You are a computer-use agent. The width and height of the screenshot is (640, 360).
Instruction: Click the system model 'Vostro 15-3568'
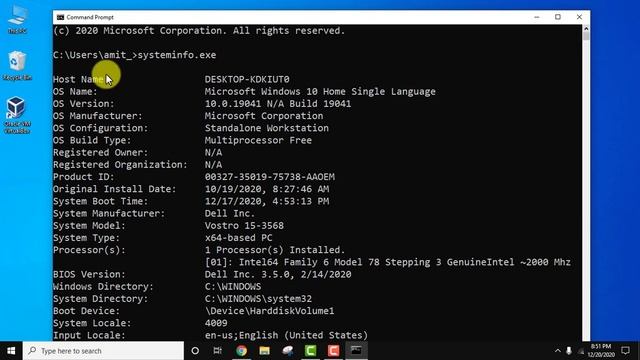tap(244, 226)
